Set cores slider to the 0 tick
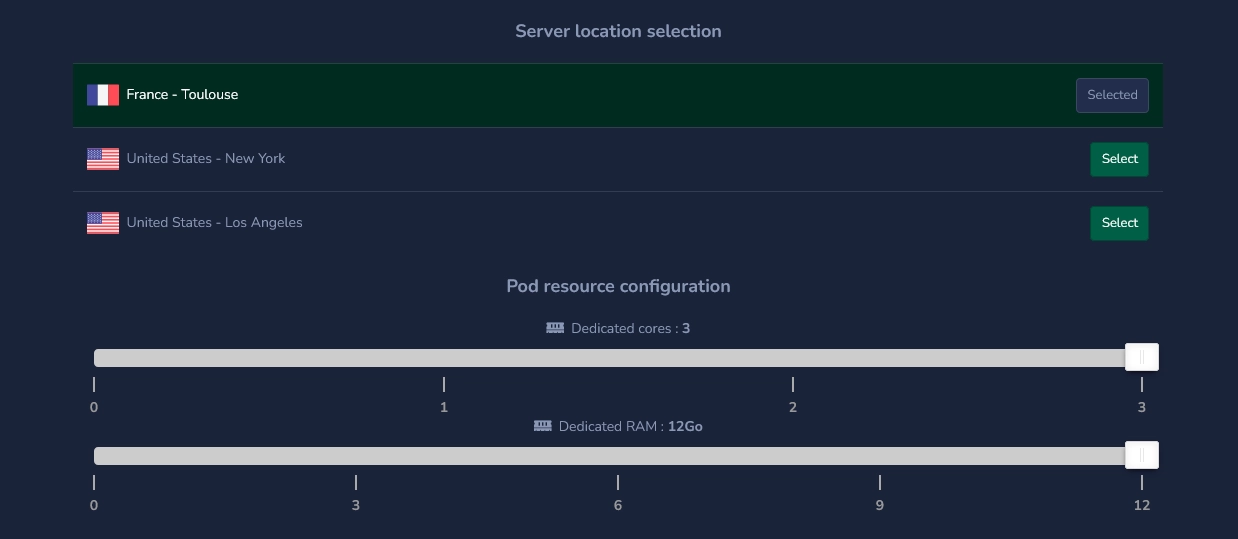This screenshot has width=1238, height=539. click(95, 358)
